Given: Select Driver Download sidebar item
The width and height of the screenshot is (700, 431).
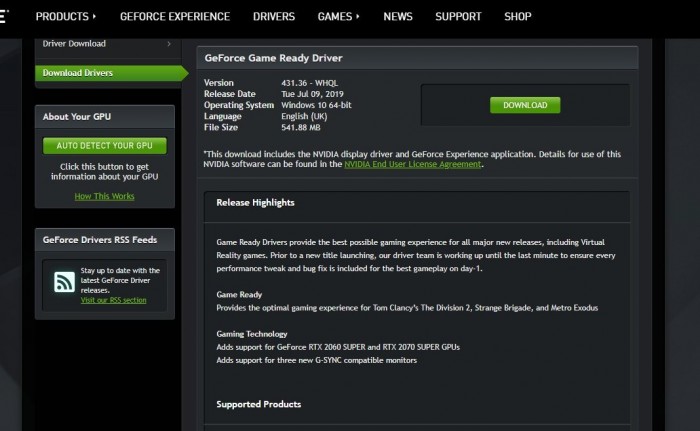Looking at the screenshot, I should pyautogui.click(x=74, y=43).
